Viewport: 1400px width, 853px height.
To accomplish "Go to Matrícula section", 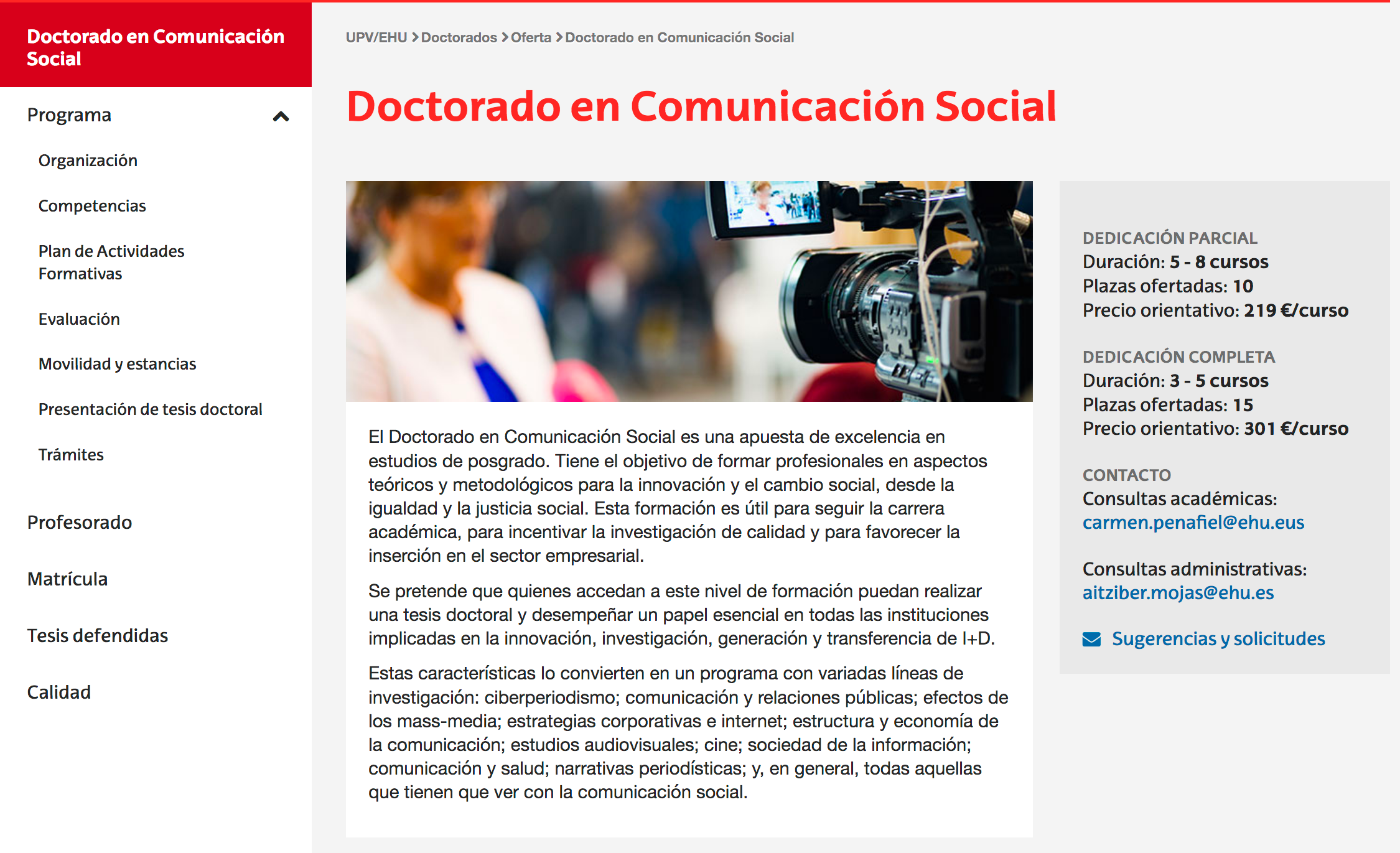I will pyautogui.click(x=67, y=579).
